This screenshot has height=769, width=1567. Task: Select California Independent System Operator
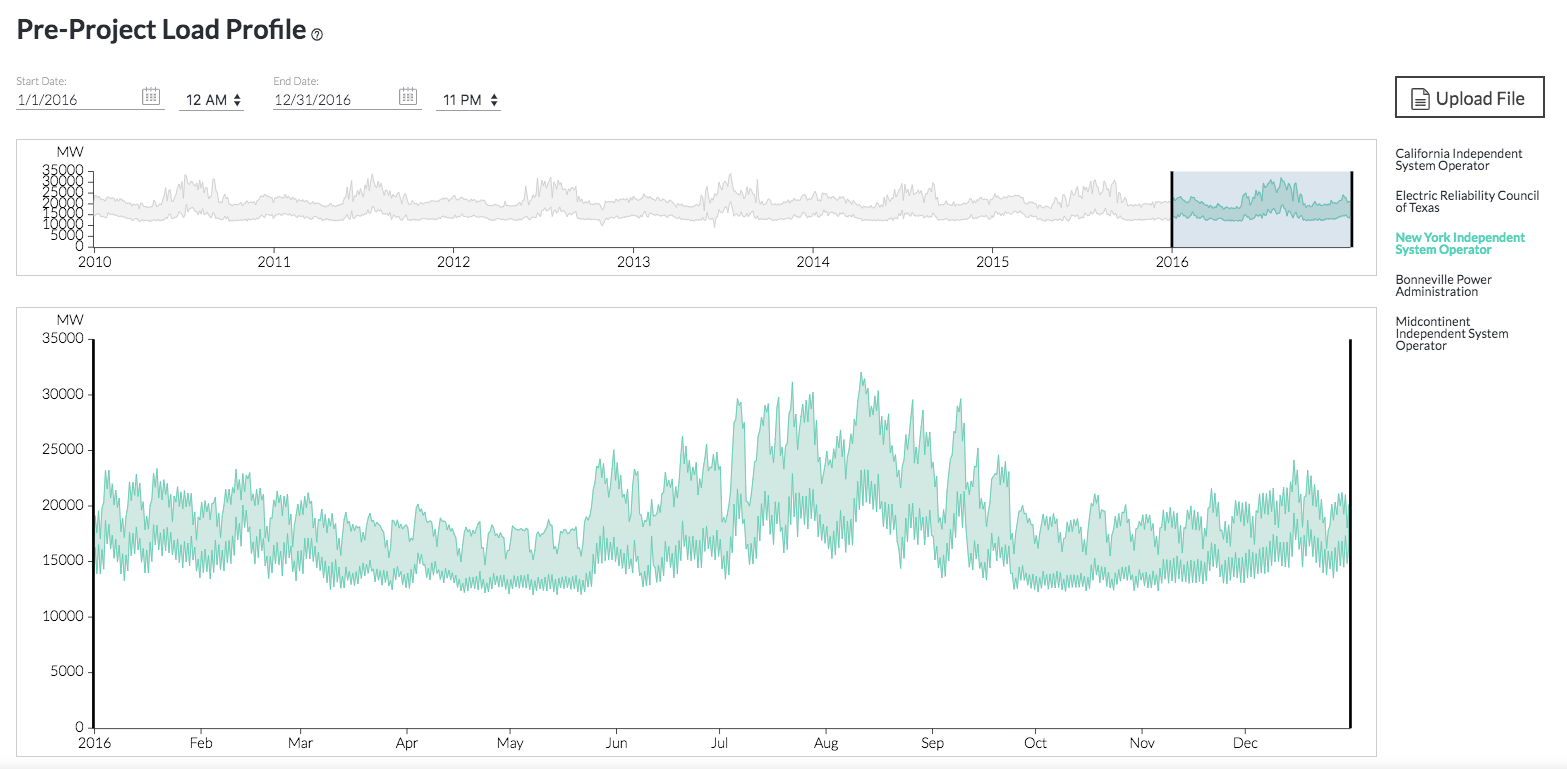pyautogui.click(x=1459, y=159)
